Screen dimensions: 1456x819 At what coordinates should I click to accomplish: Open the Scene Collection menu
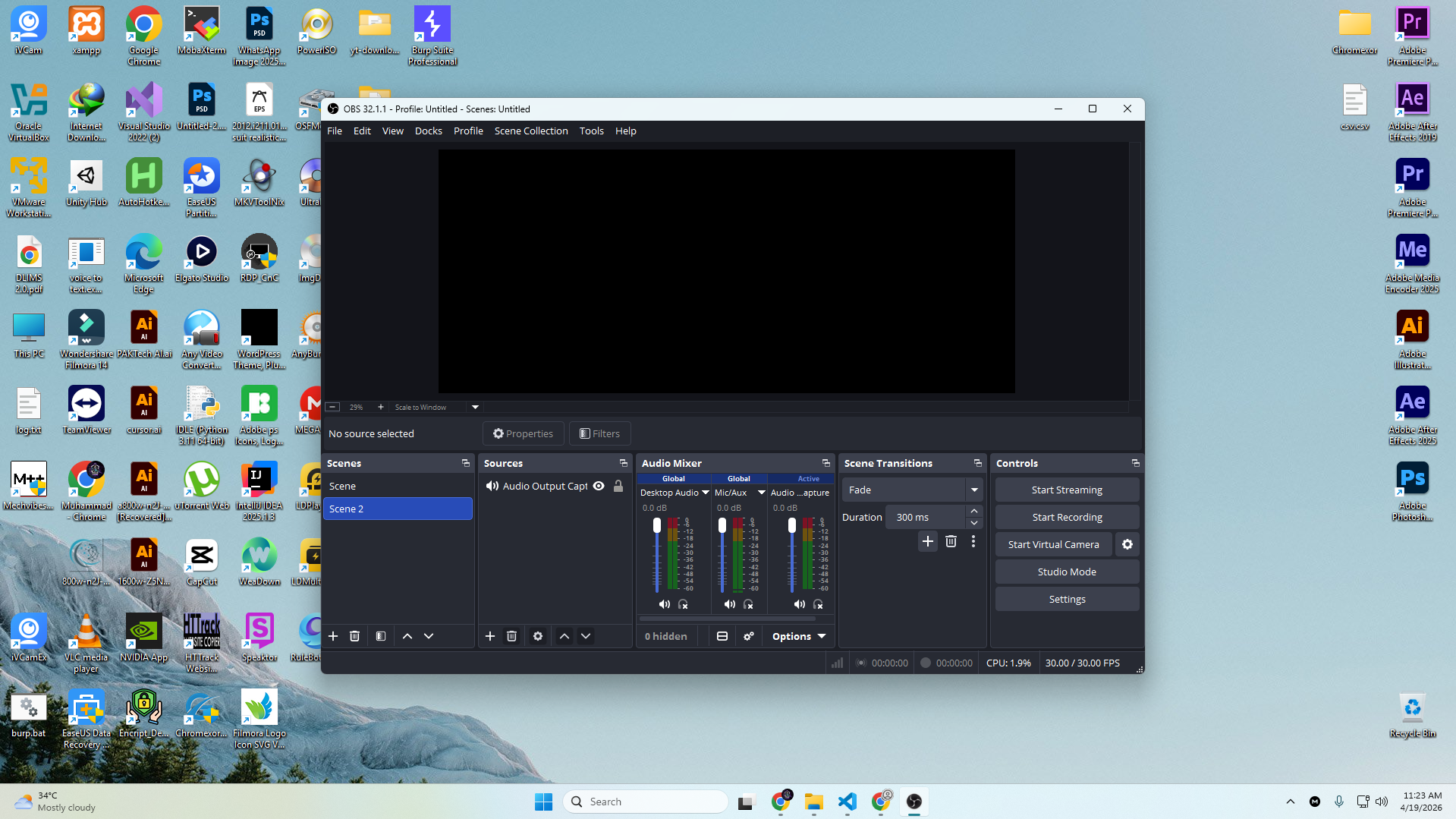point(530,131)
